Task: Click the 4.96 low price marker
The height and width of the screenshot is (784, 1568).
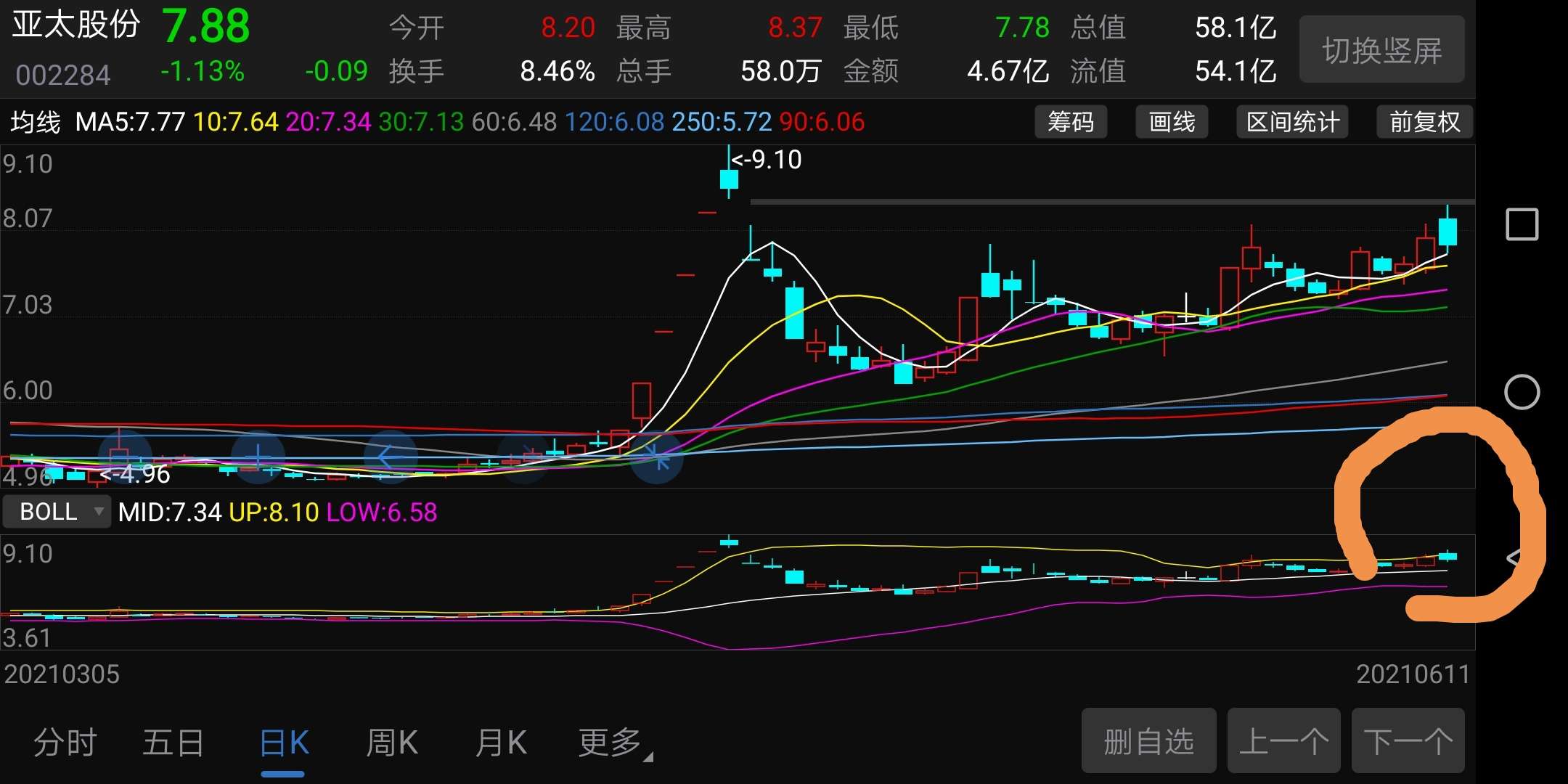Action: tap(135, 474)
